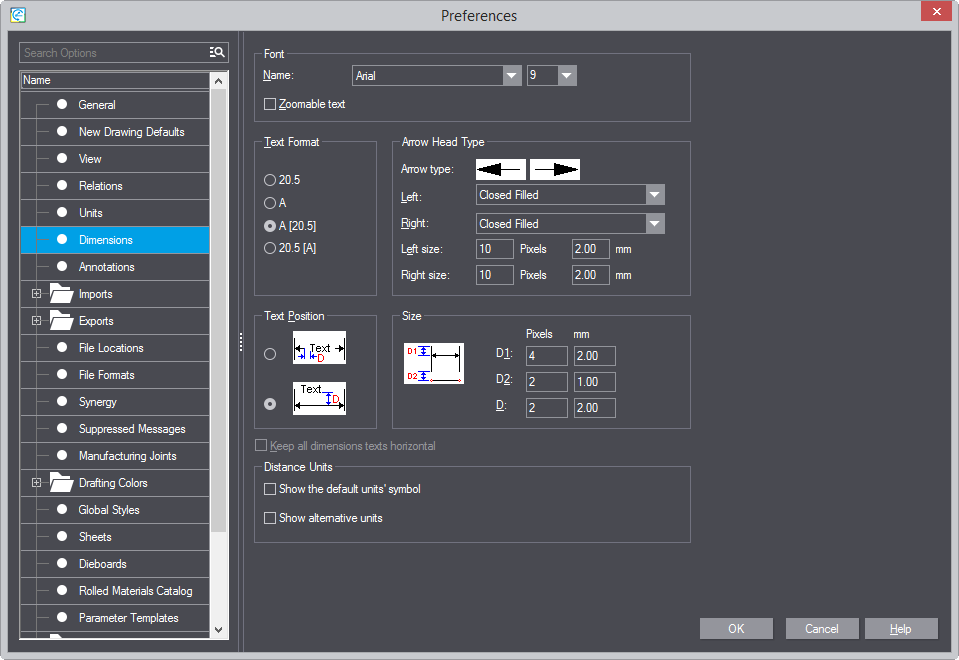
Task: Click the above-line text position diagram
Action: [319, 398]
